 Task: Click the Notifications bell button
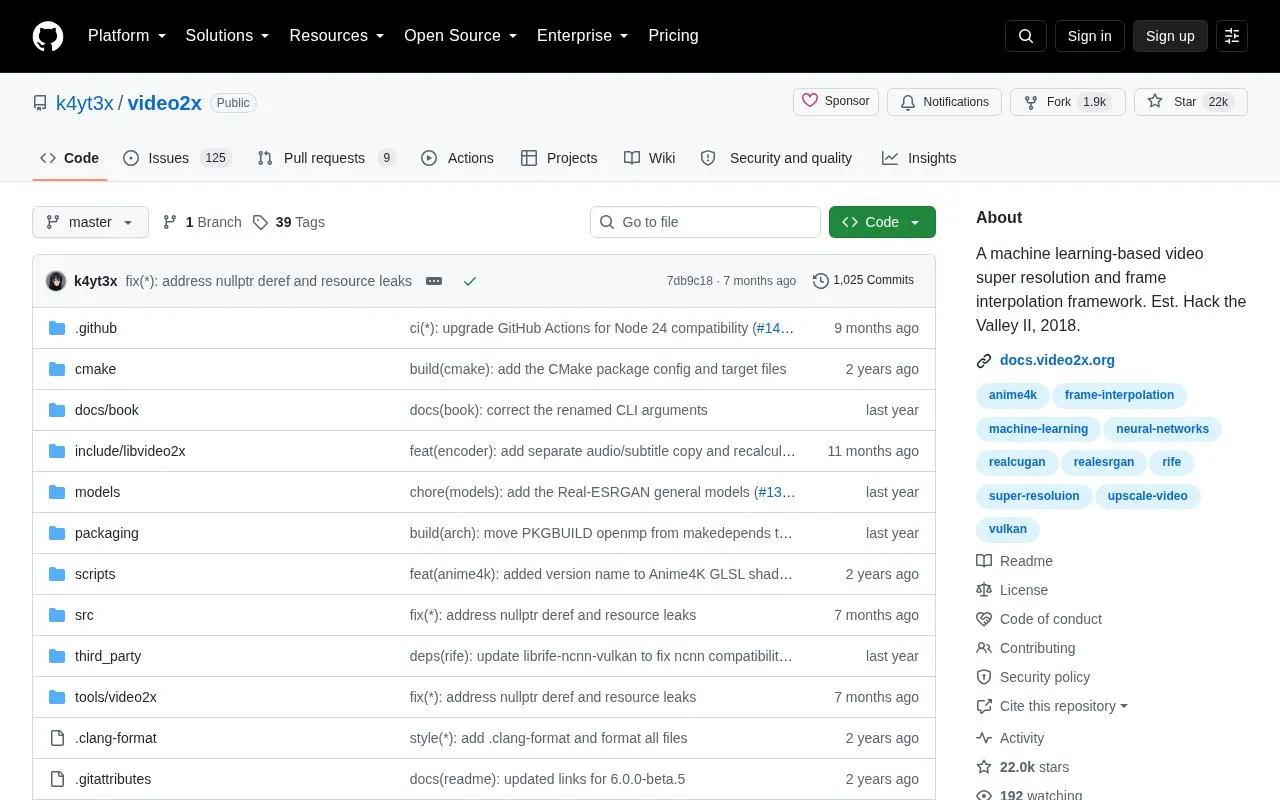click(x=944, y=102)
